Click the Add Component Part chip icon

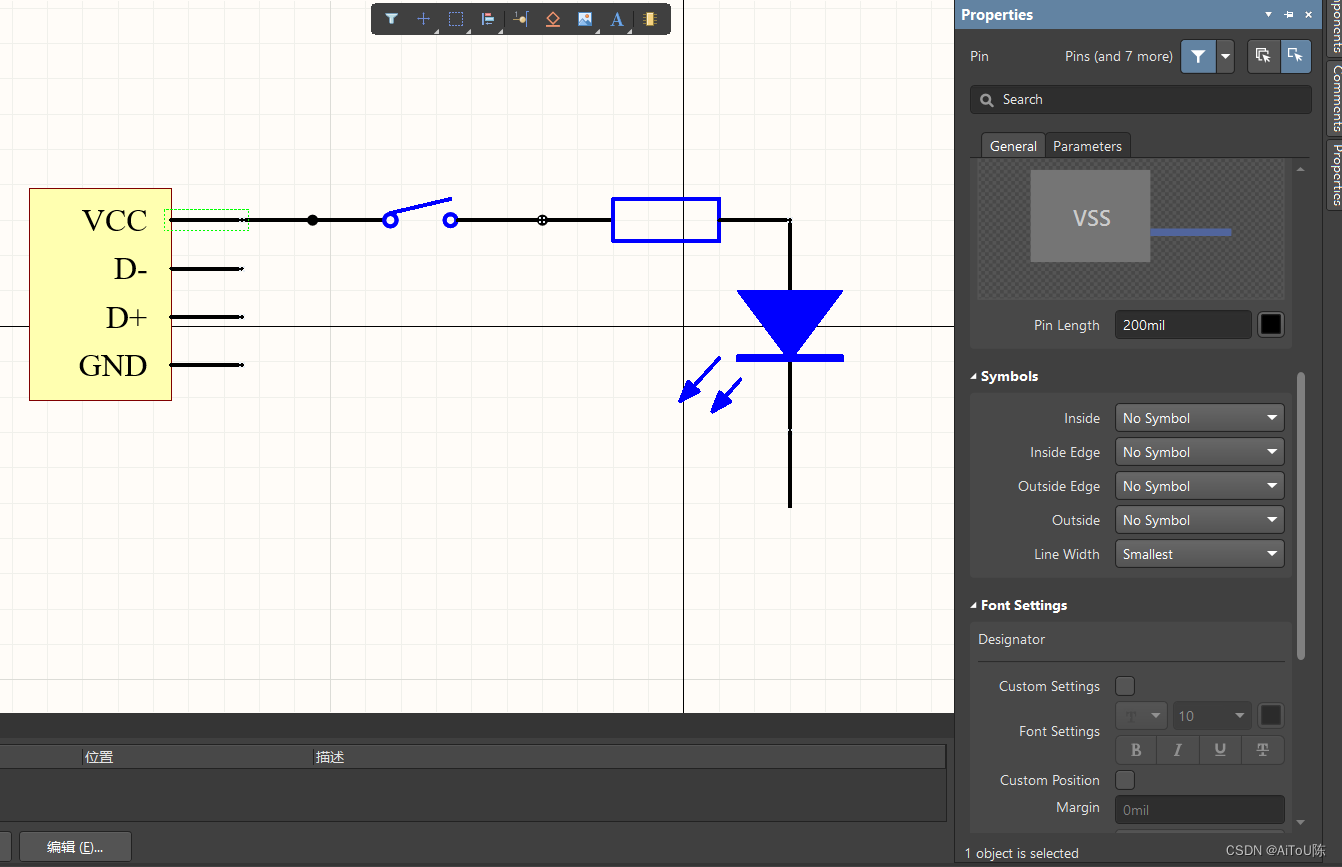[650, 19]
